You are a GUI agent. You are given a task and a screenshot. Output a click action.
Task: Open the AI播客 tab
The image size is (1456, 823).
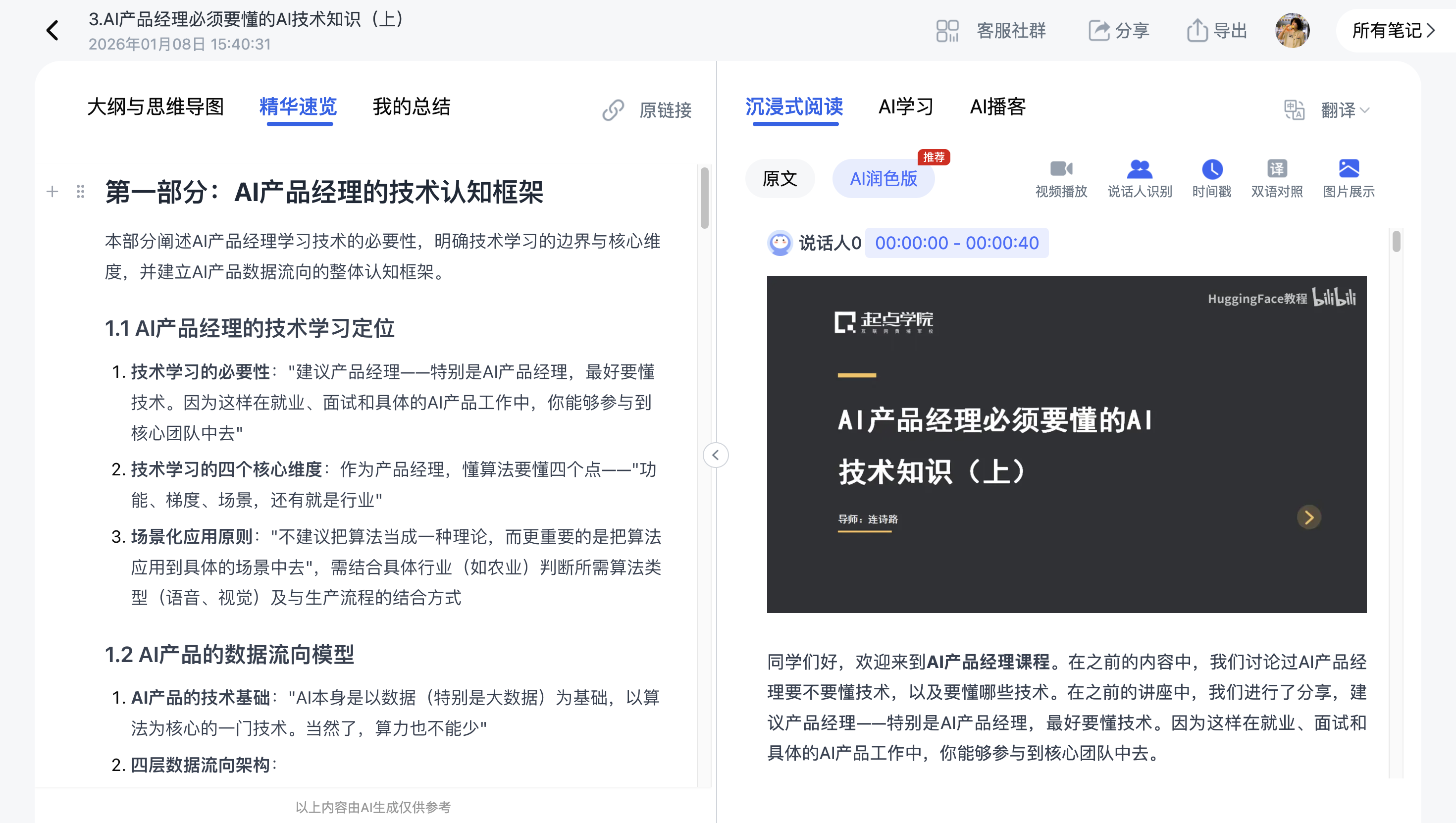tap(997, 106)
